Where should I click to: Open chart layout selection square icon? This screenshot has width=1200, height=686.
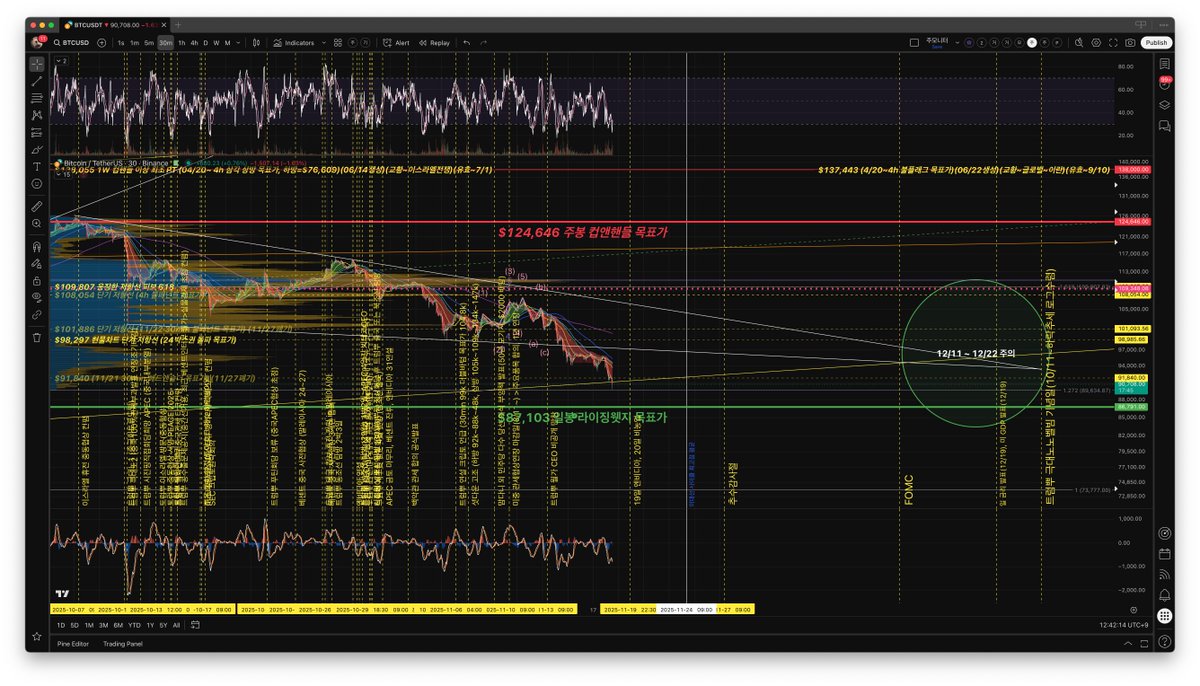[x=914, y=43]
